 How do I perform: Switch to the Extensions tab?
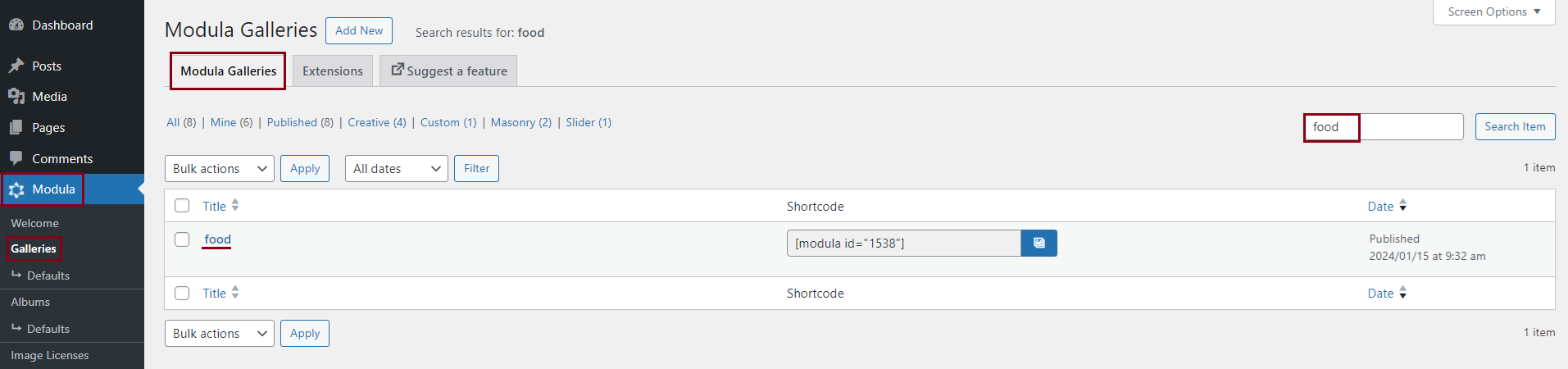click(332, 71)
